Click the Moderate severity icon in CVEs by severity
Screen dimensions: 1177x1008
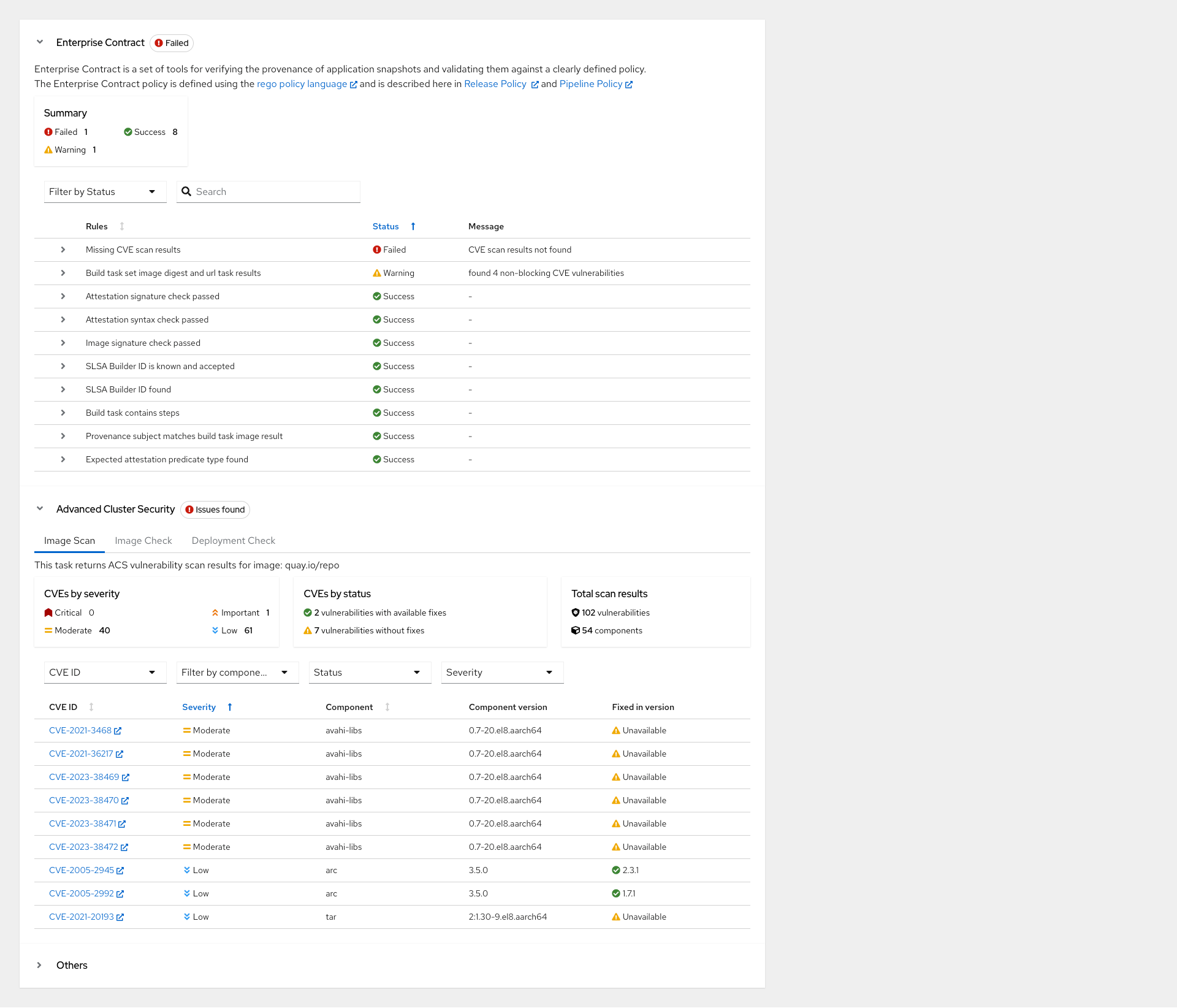[48, 630]
